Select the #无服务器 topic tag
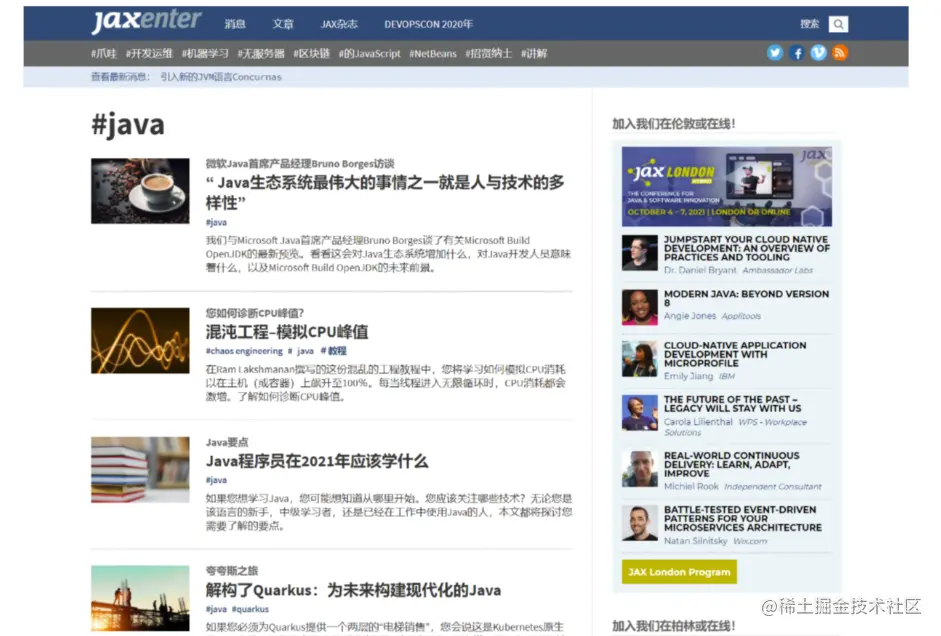941x636 pixels. click(261, 53)
